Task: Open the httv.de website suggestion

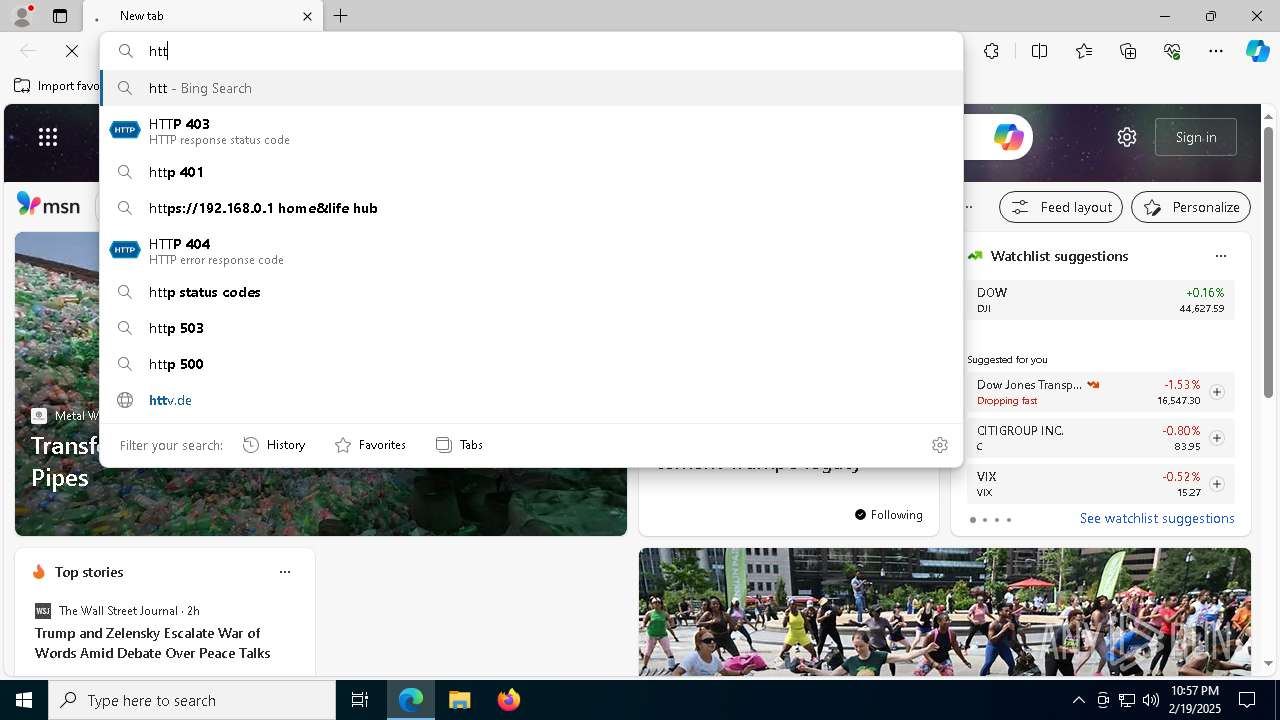Action: (531, 400)
